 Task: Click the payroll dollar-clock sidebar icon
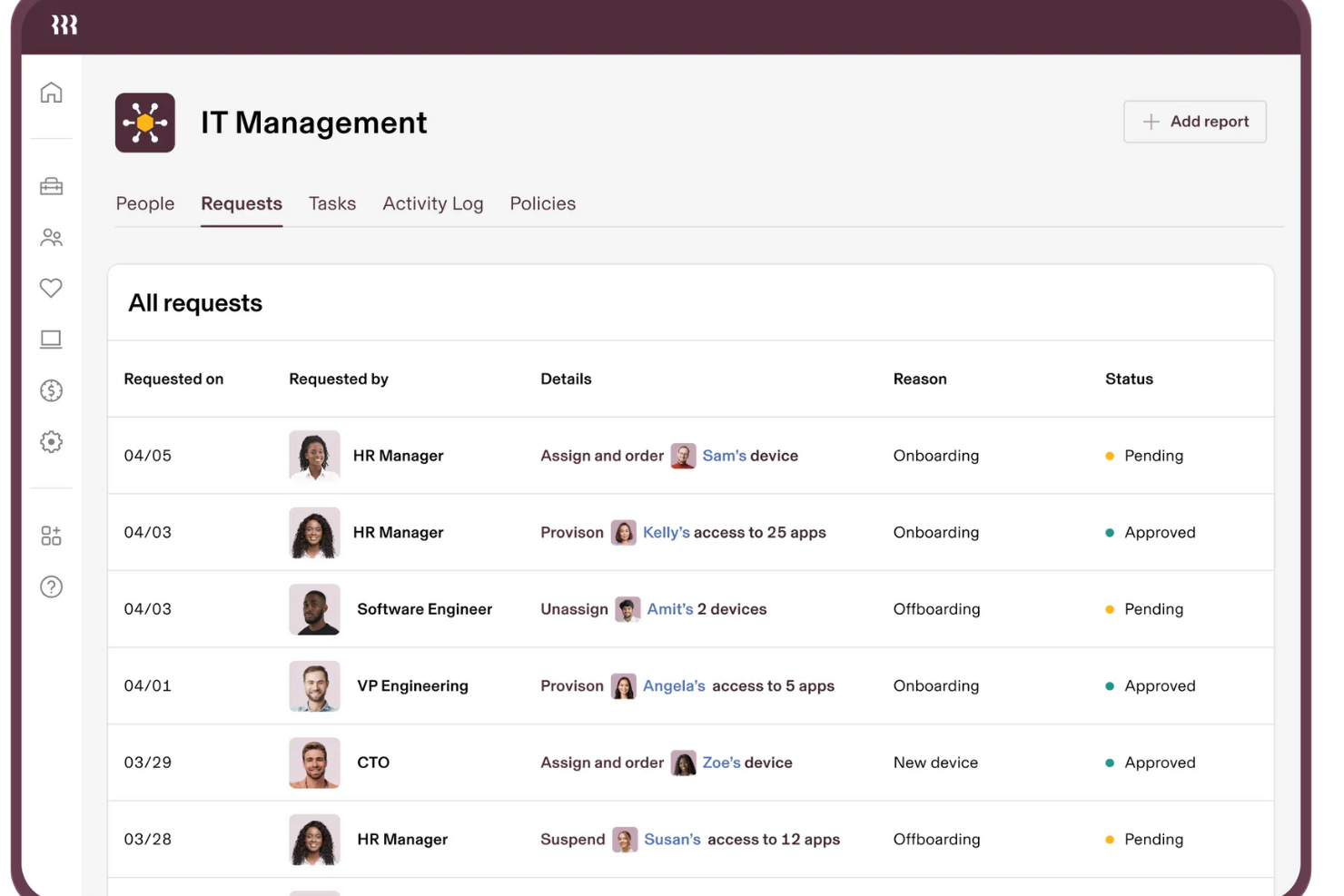click(51, 390)
